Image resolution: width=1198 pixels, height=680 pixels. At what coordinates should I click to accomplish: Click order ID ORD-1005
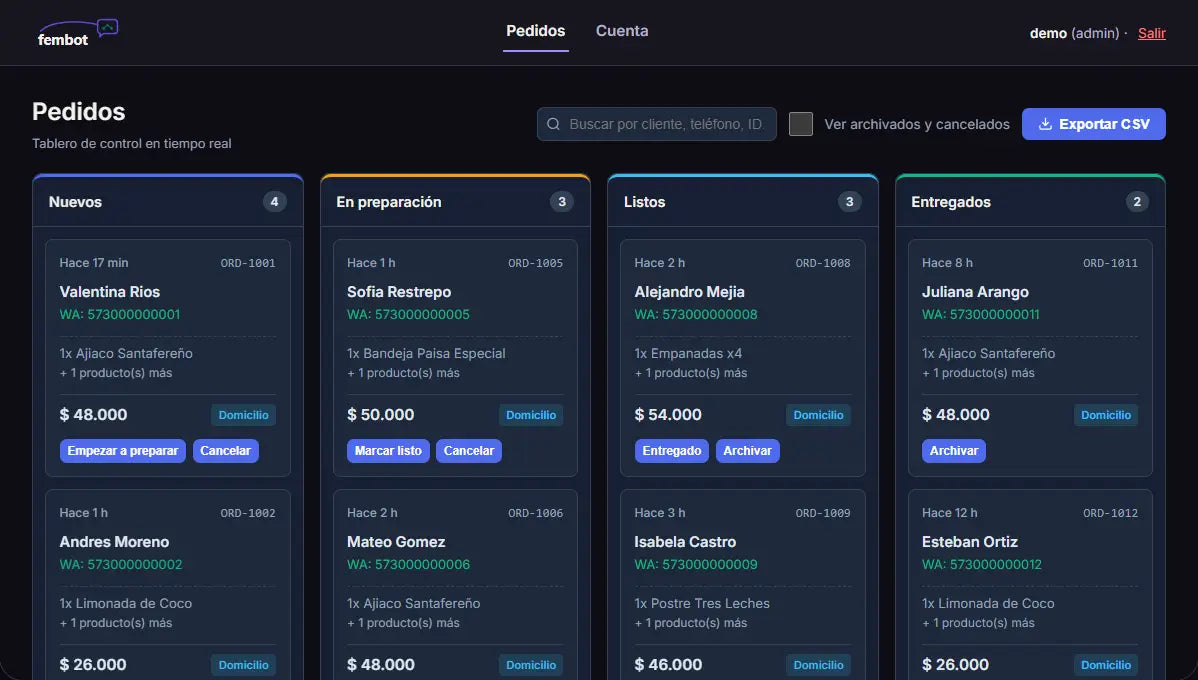coord(535,263)
